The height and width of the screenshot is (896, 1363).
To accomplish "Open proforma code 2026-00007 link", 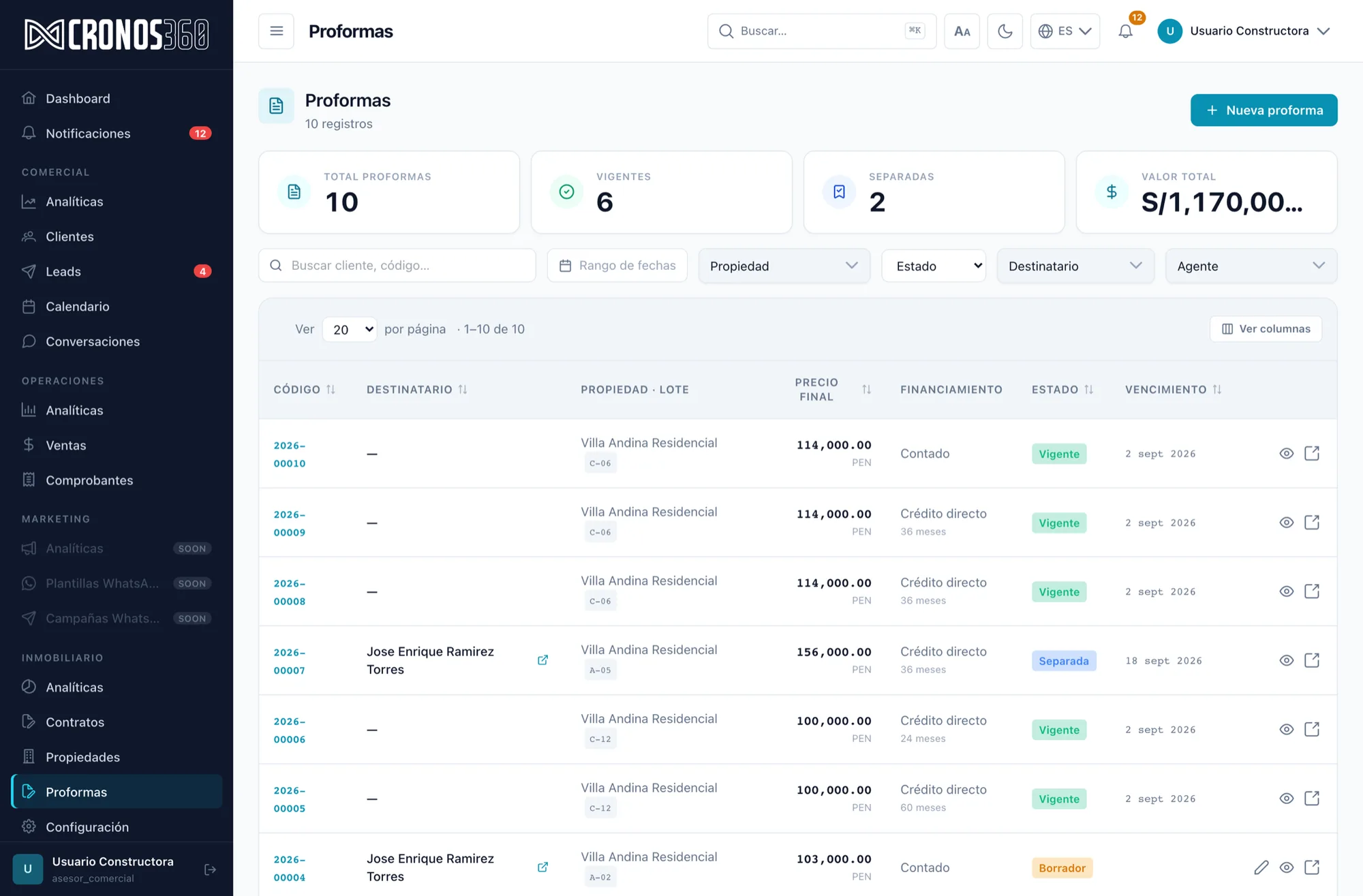I will coord(290,661).
